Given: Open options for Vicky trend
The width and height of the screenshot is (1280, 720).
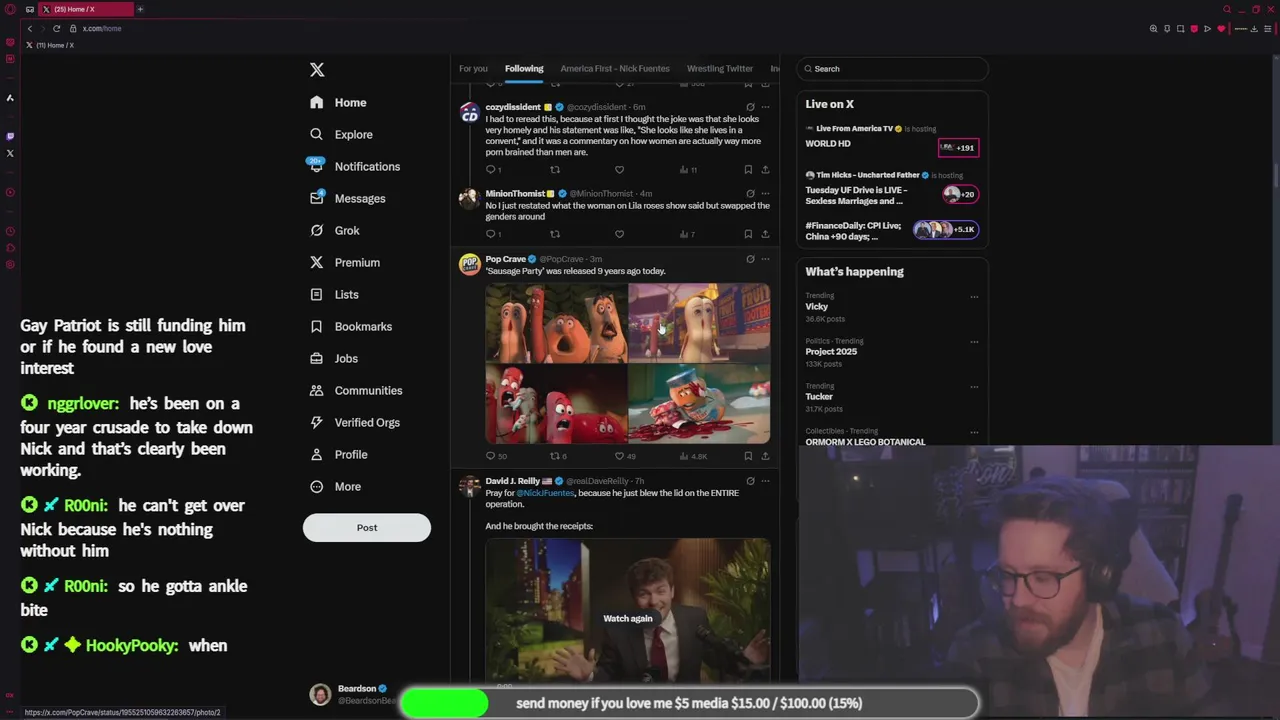Looking at the screenshot, I should 974,297.
